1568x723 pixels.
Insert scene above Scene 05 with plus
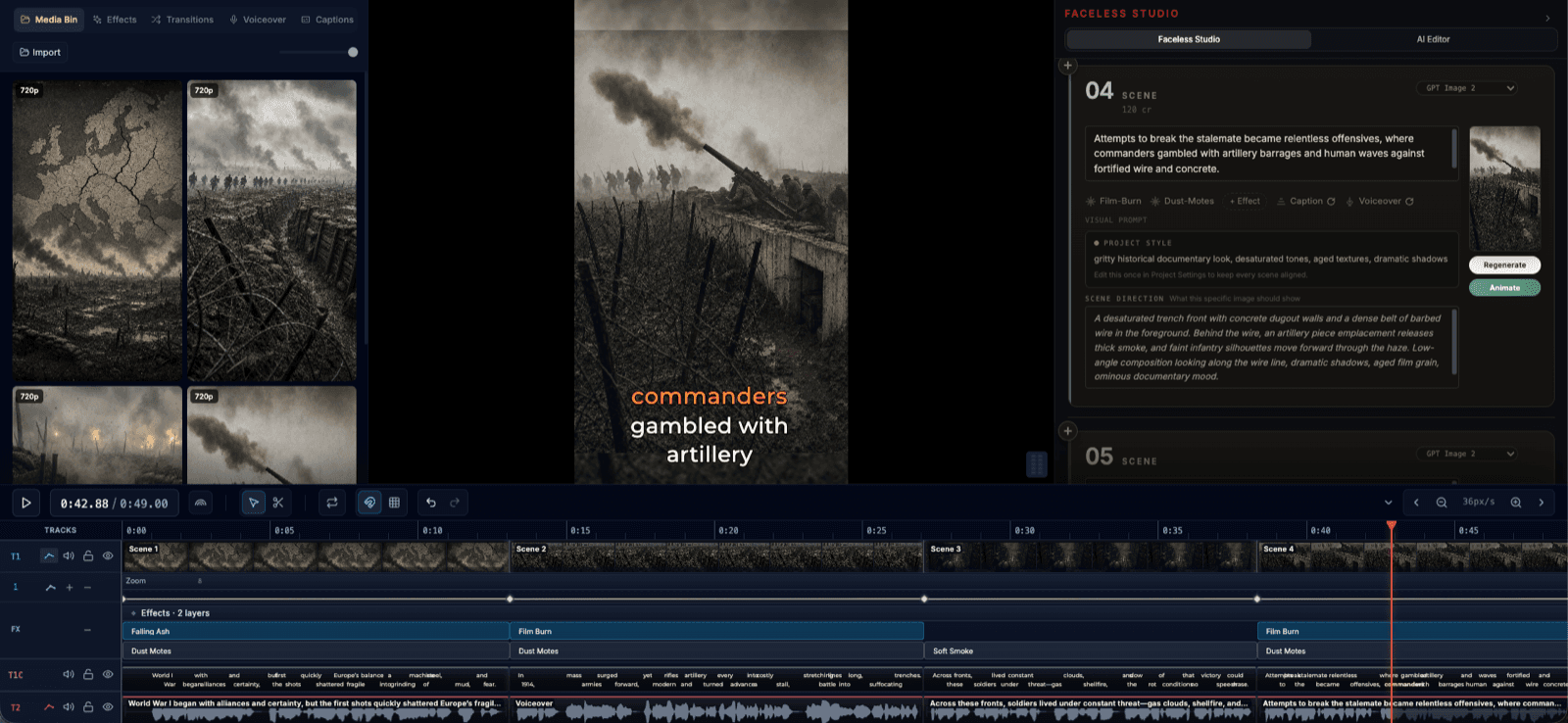[1068, 431]
